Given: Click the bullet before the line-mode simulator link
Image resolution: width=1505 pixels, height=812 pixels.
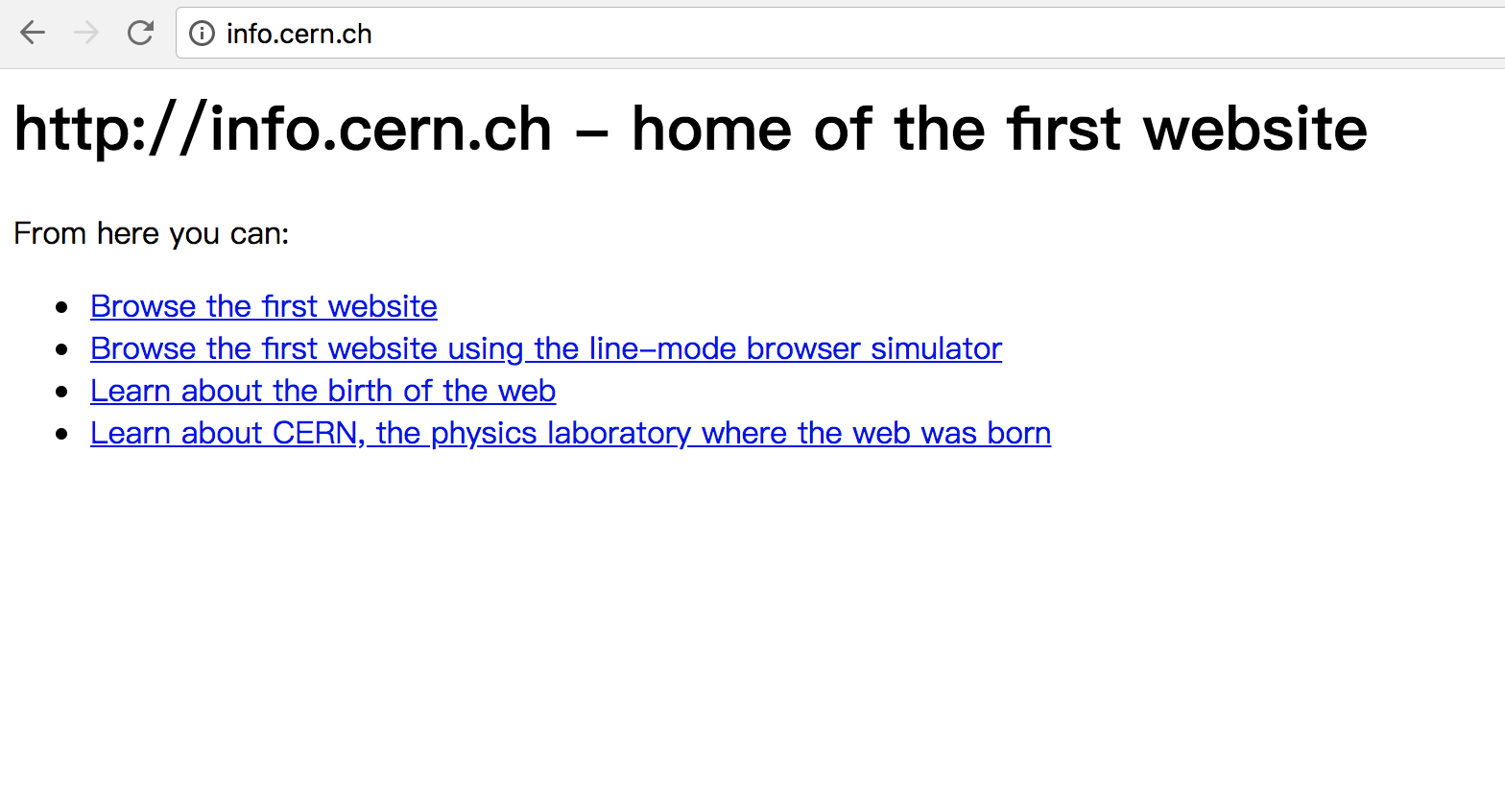Looking at the screenshot, I should pyautogui.click(x=62, y=349).
